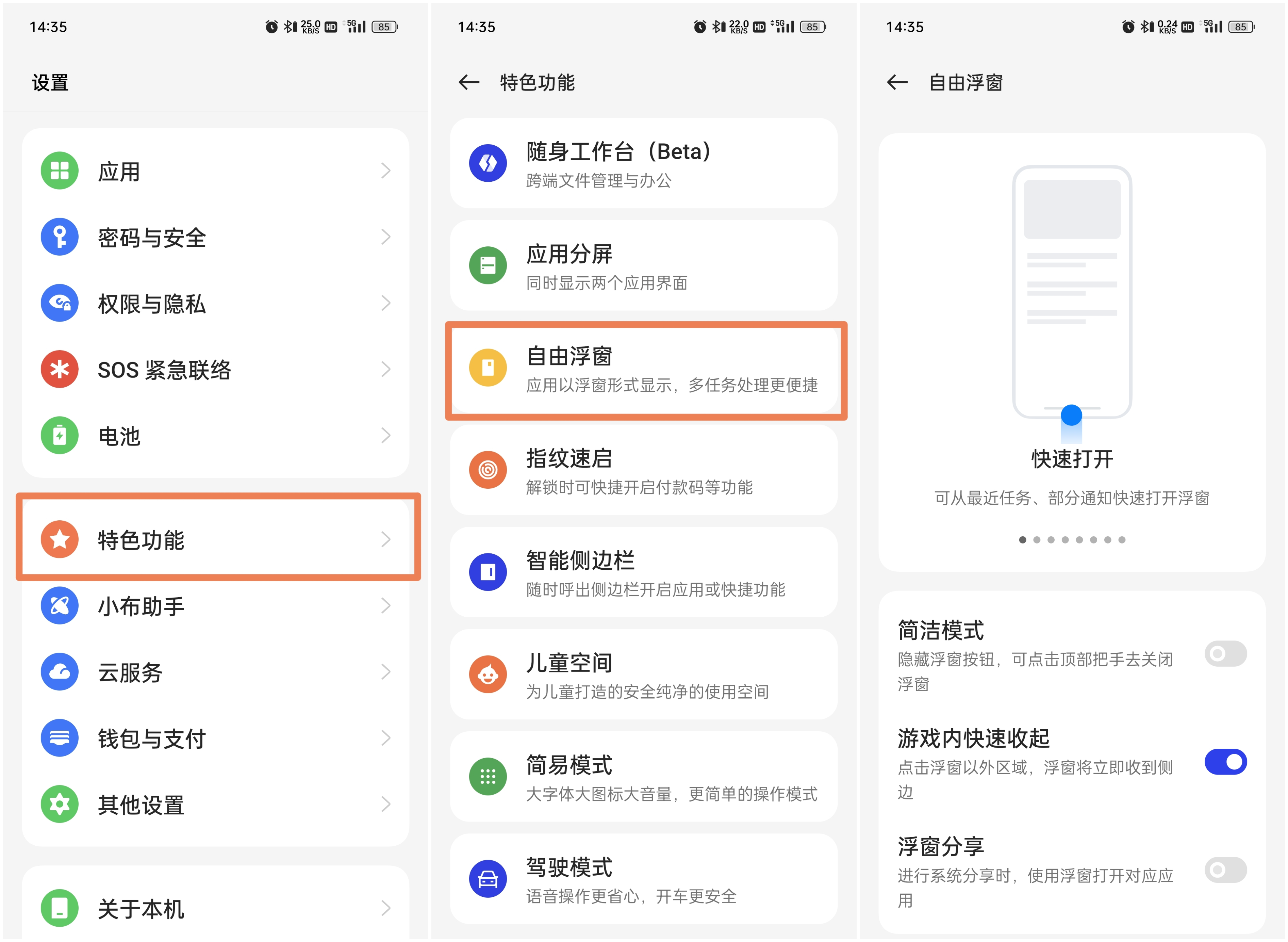This screenshot has height=942, width=1288.
Task: Enable the 简洁模式 switch
Action: 1225,653
